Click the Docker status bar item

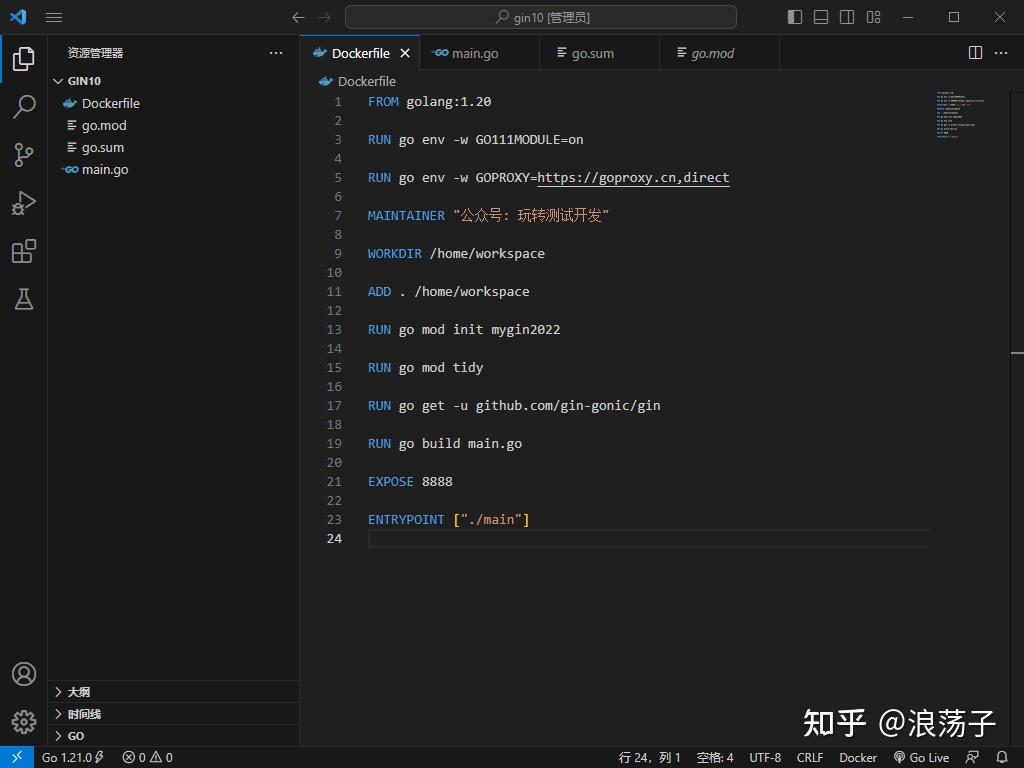pyautogui.click(x=856, y=757)
